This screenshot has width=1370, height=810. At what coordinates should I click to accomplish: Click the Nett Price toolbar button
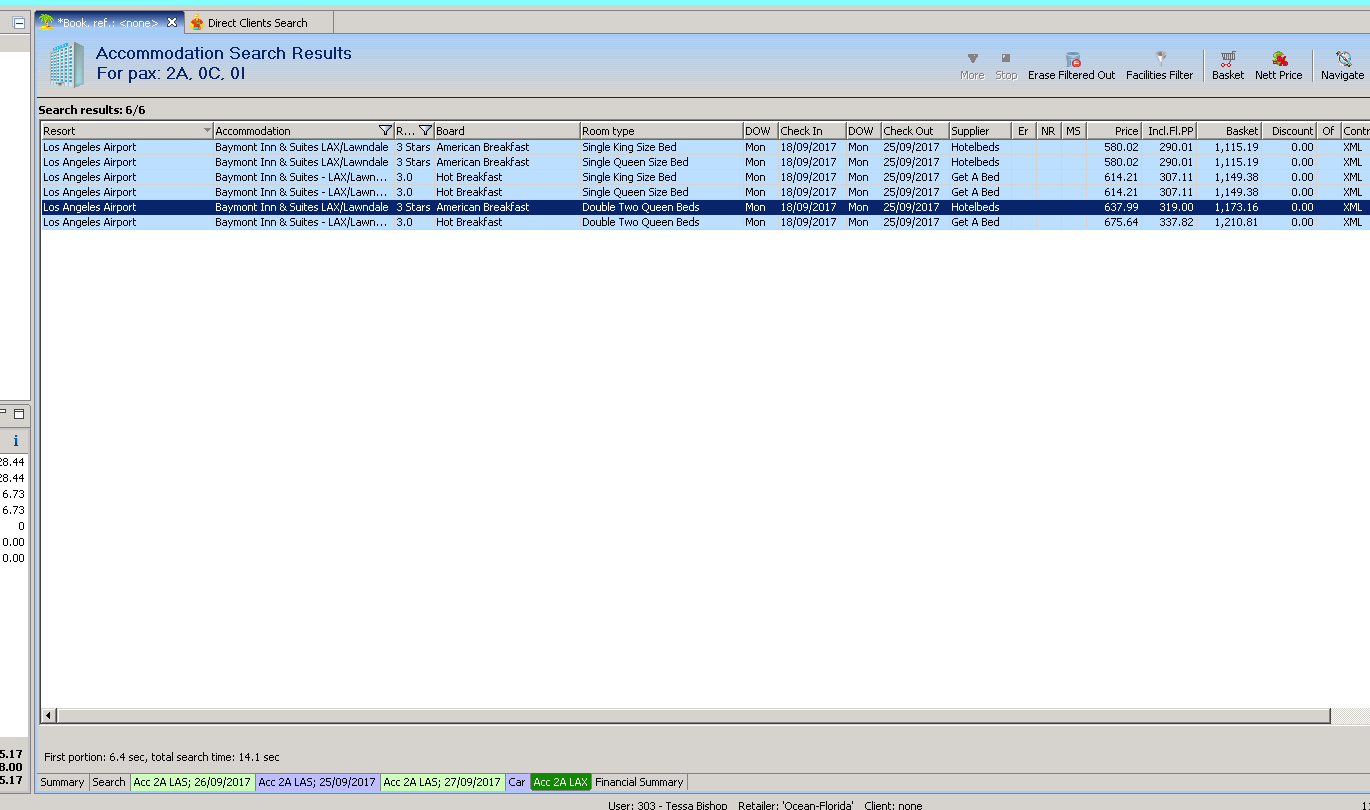pos(1279,66)
